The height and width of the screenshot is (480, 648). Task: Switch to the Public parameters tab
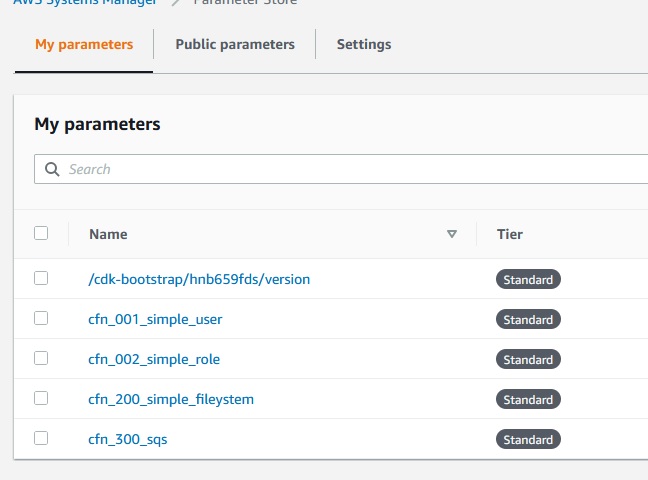coord(235,44)
